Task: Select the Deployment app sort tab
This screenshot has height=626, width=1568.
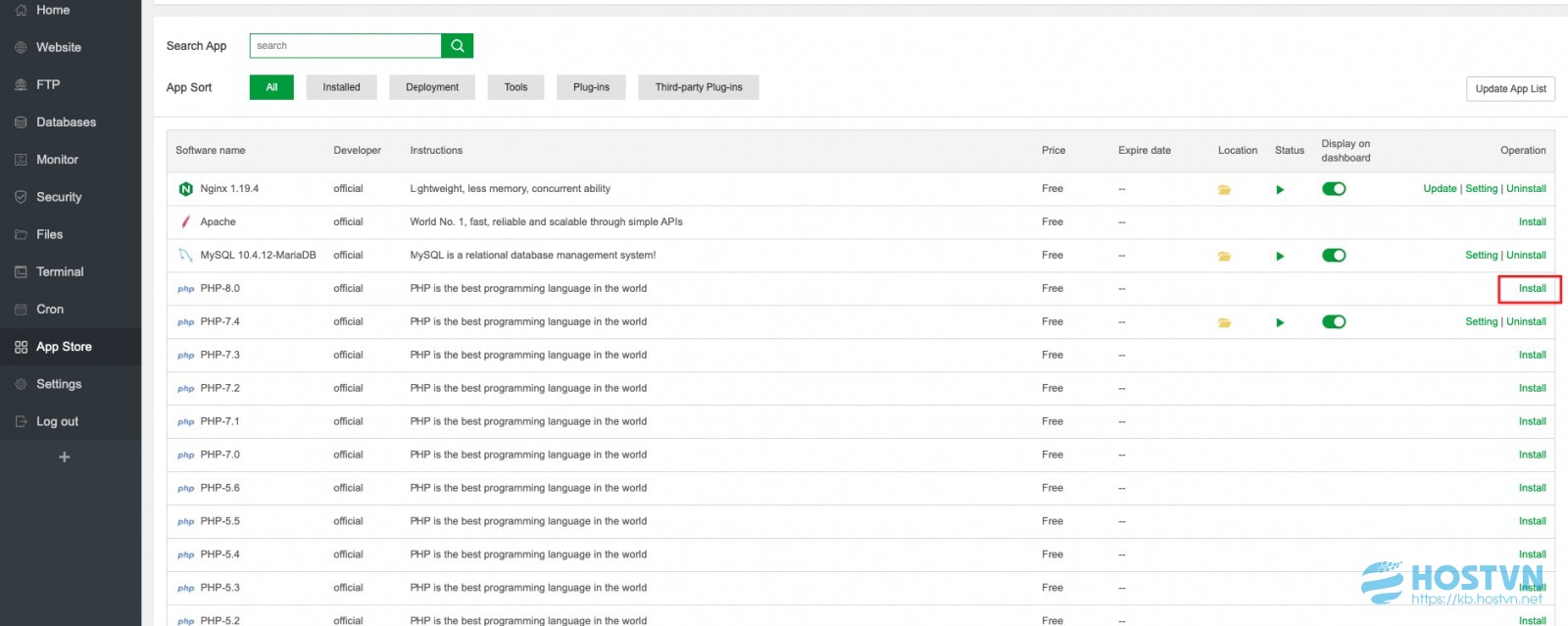Action: coord(432,87)
